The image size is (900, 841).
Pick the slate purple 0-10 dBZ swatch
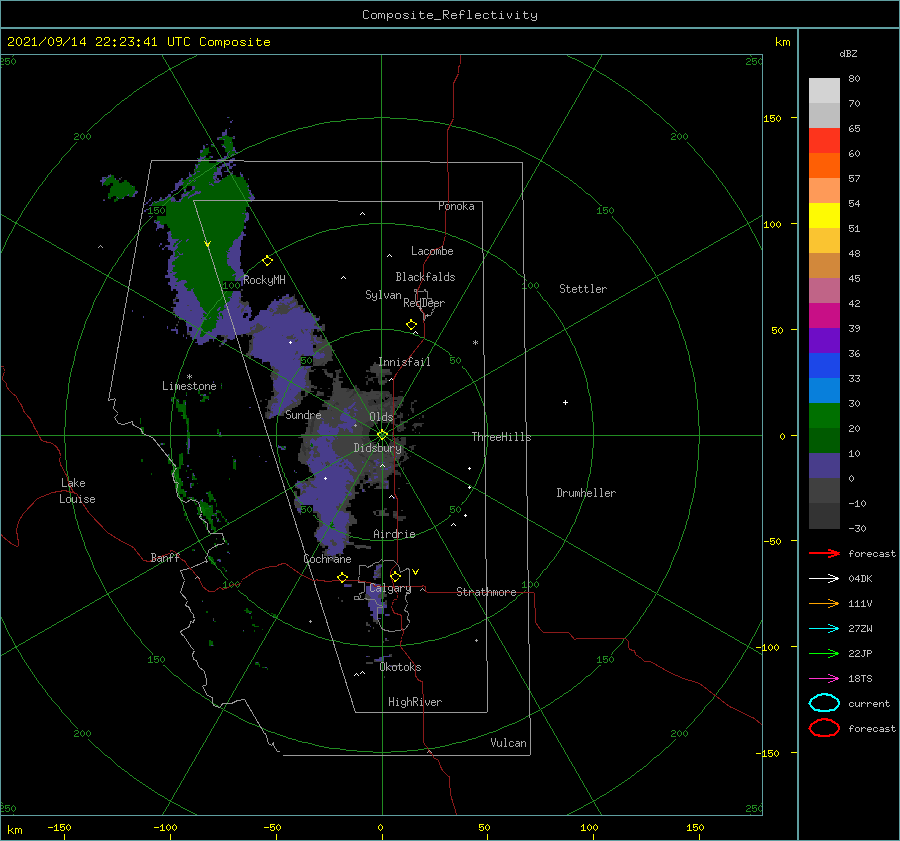(824, 466)
